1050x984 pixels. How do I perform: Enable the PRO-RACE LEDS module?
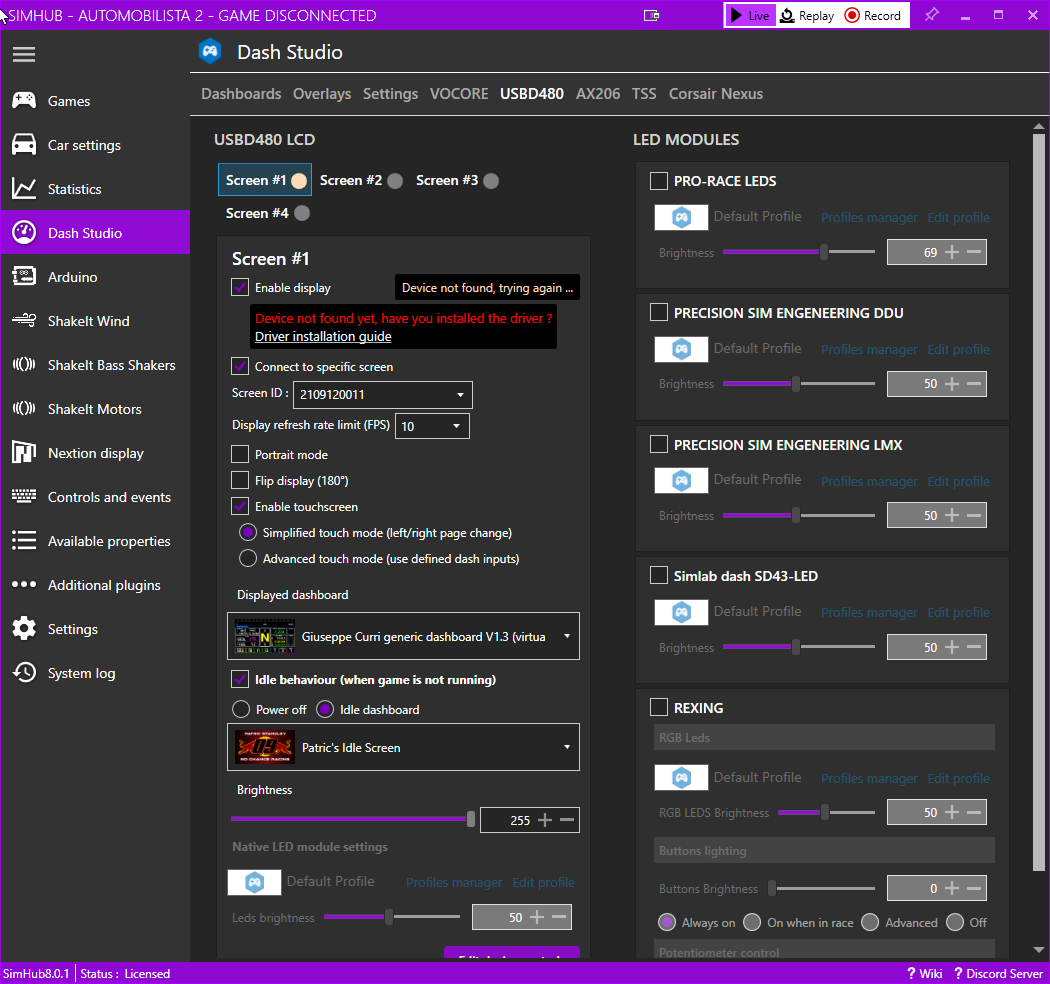pos(659,181)
